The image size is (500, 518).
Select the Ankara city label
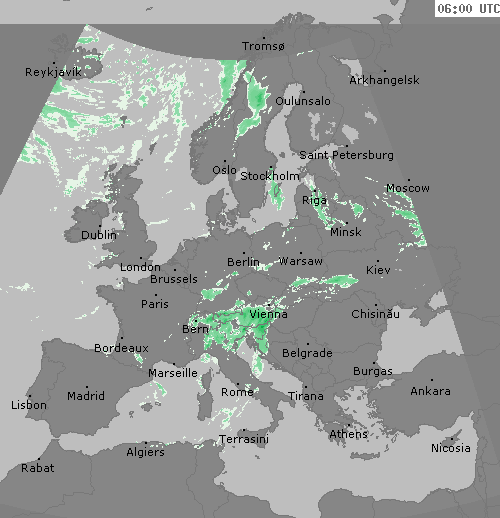click(430, 391)
